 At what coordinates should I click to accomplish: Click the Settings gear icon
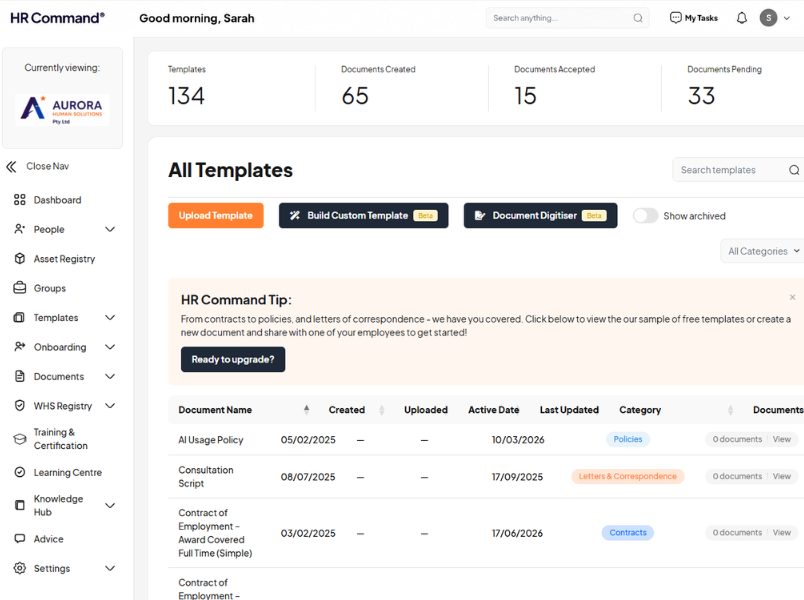point(19,568)
